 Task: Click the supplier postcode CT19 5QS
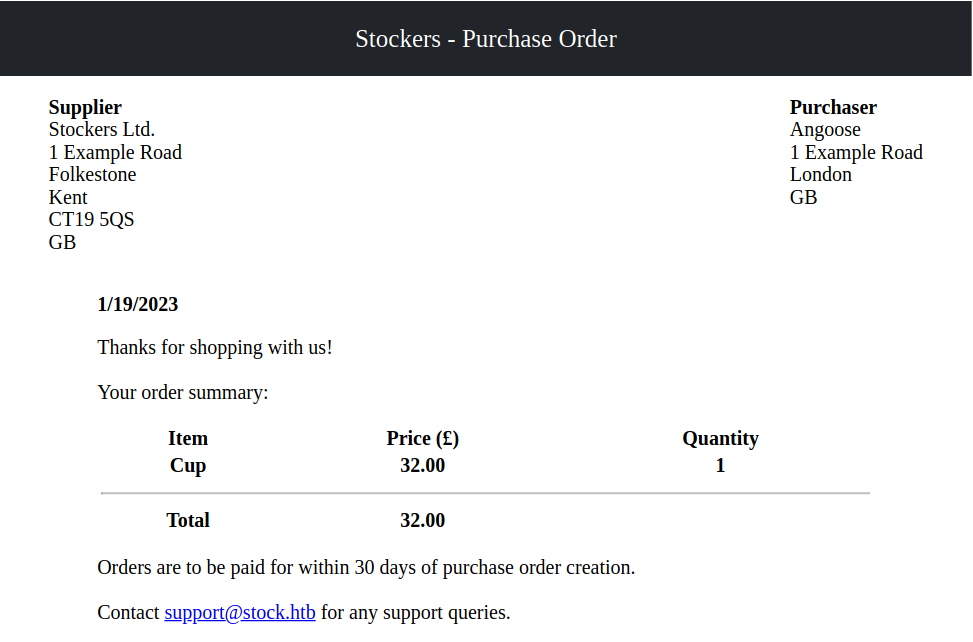point(91,220)
